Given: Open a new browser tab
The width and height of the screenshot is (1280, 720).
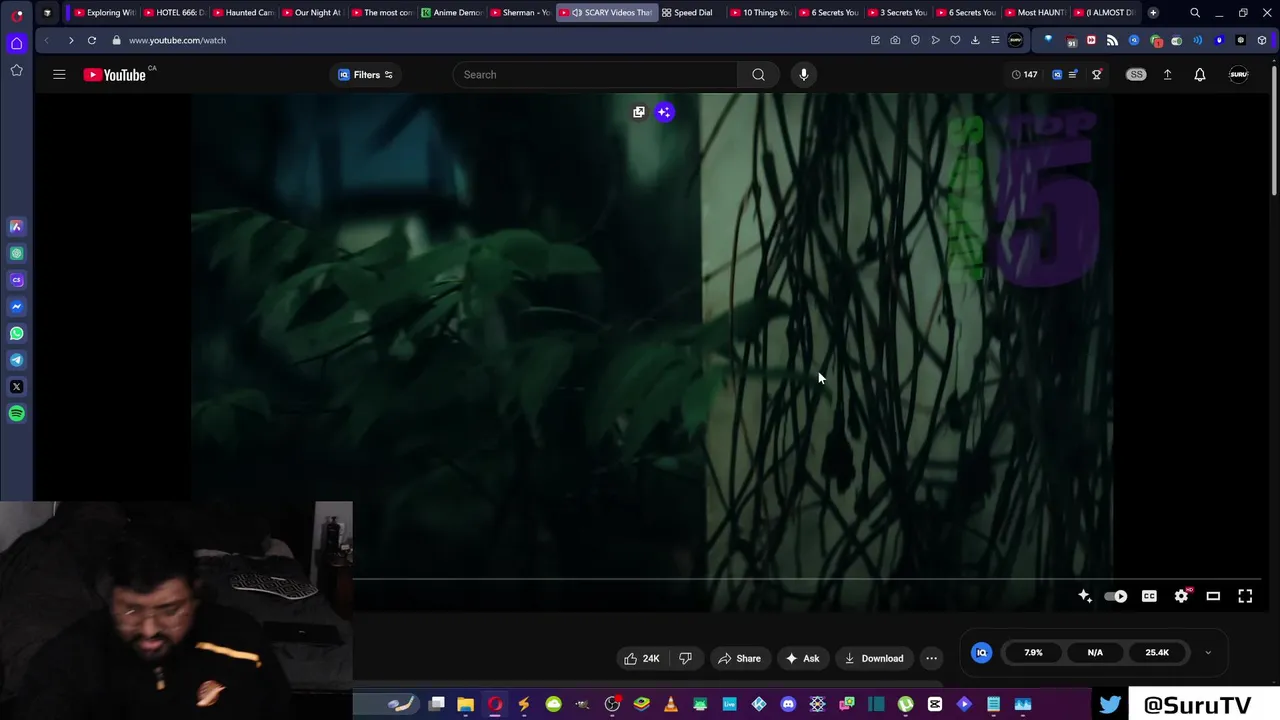Looking at the screenshot, I should click(1153, 13).
